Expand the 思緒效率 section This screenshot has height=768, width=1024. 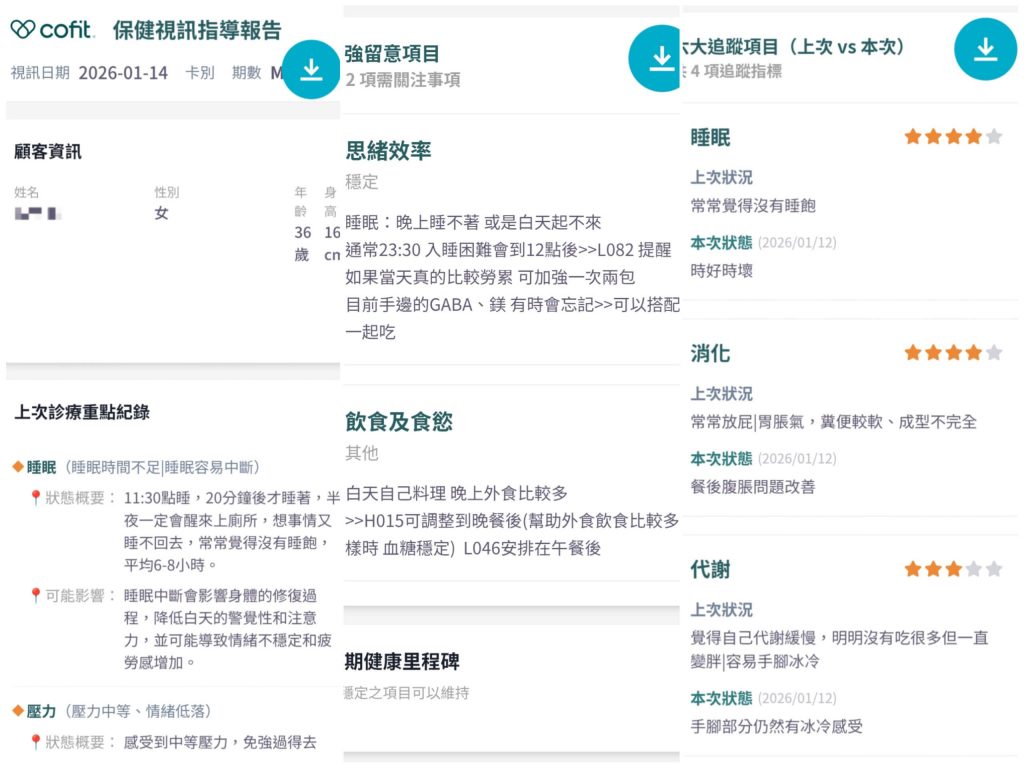pos(386,151)
